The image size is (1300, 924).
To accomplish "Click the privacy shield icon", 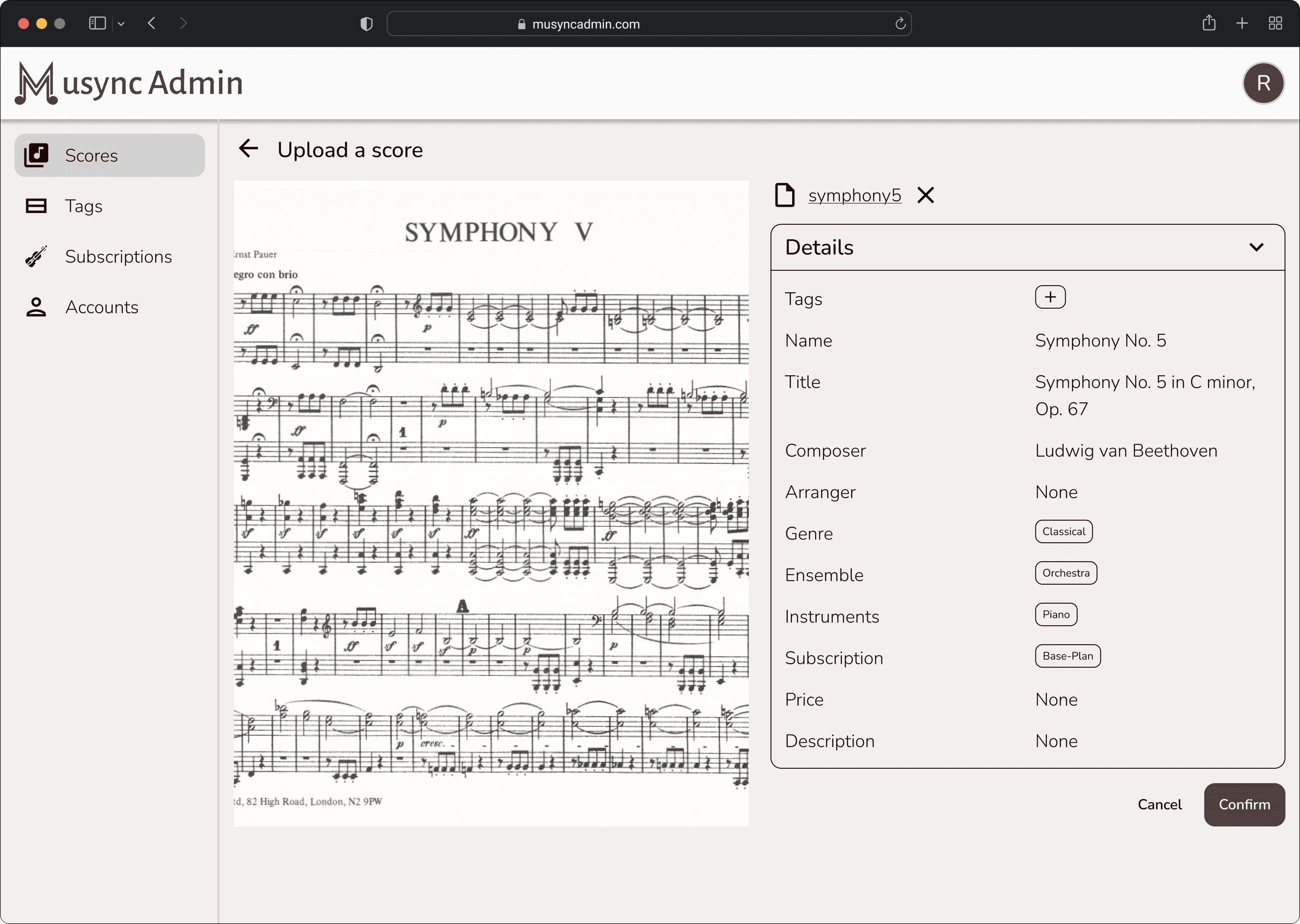I will [x=367, y=24].
